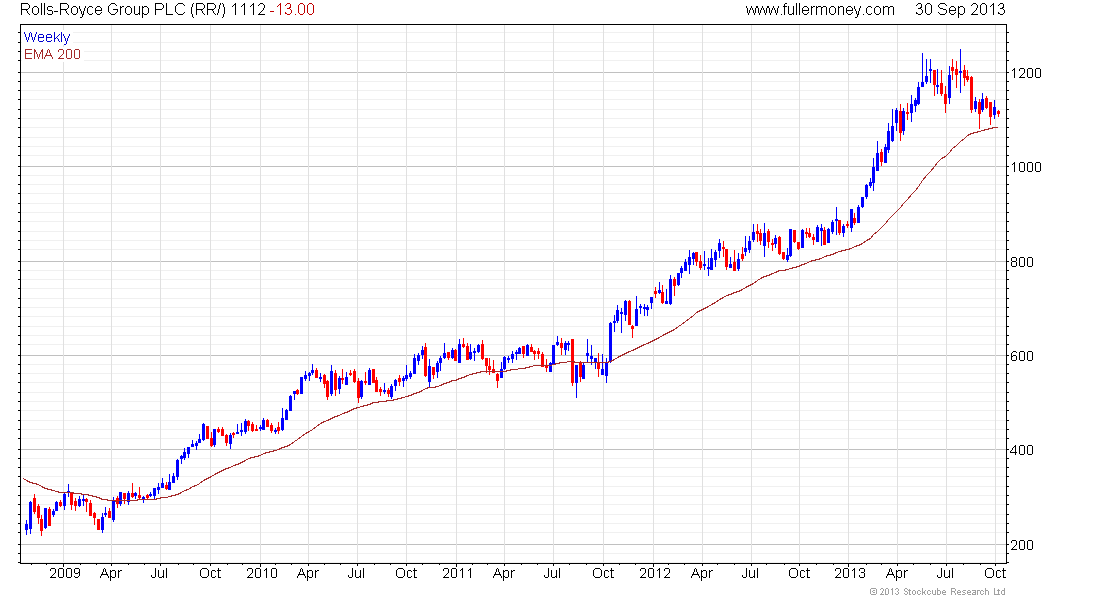Click the price change '-13.00'
1100x600 pixels.
pyautogui.click(x=293, y=10)
